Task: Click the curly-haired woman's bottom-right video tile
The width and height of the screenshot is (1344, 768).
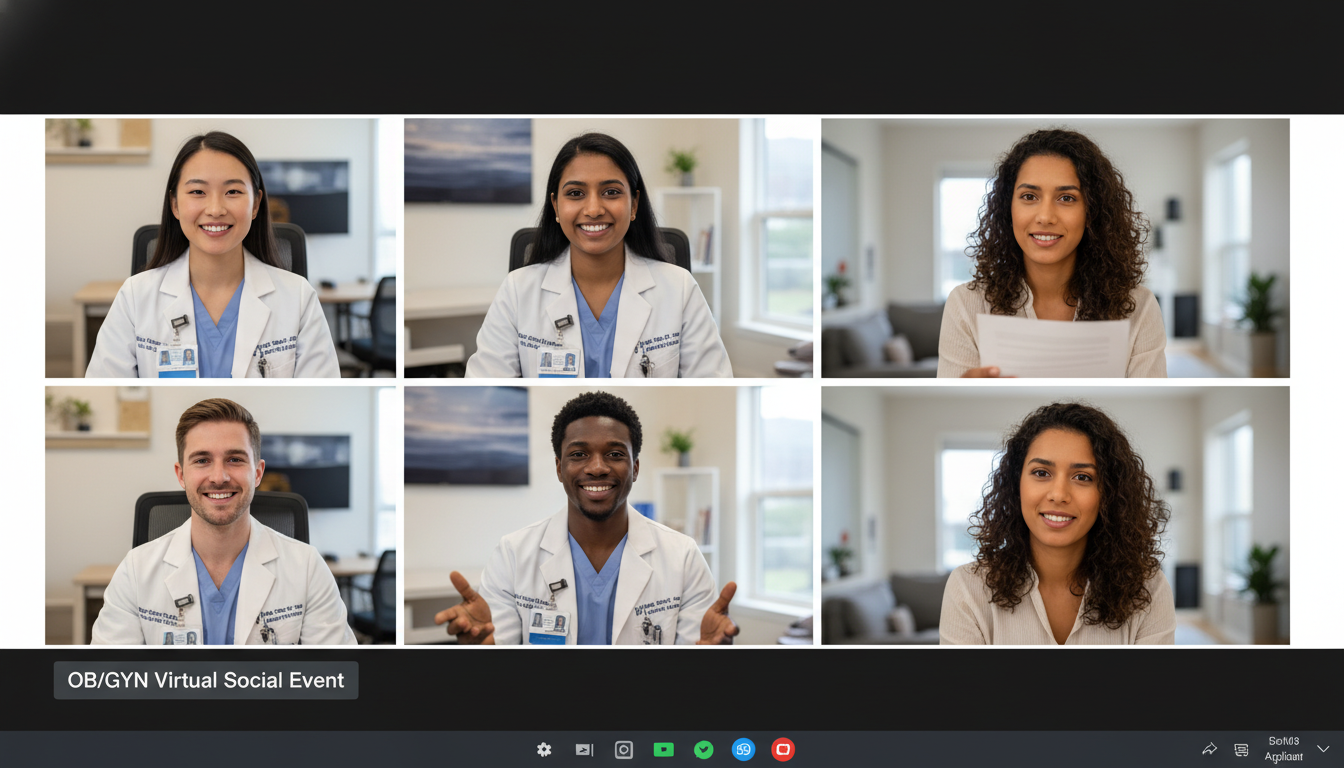Action: click(x=1056, y=514)
